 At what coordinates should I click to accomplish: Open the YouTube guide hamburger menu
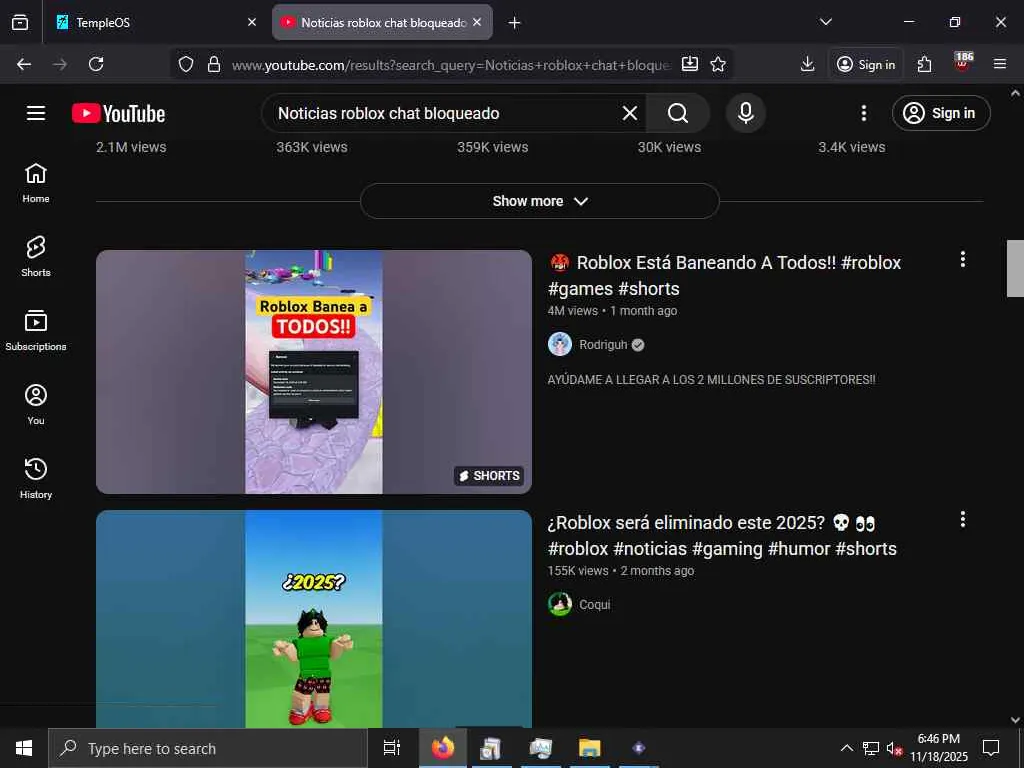click(x=36, y=113)
